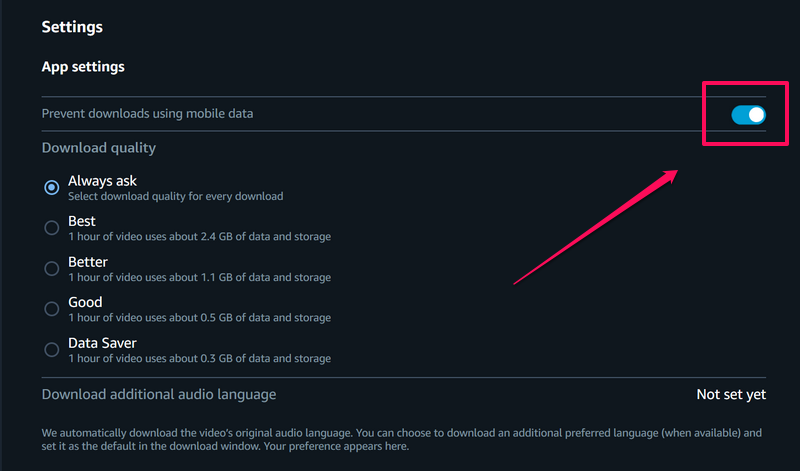Click the Best option label text
Image resolution: width=800 pixels, height=471 pixels.
(82, 221)
